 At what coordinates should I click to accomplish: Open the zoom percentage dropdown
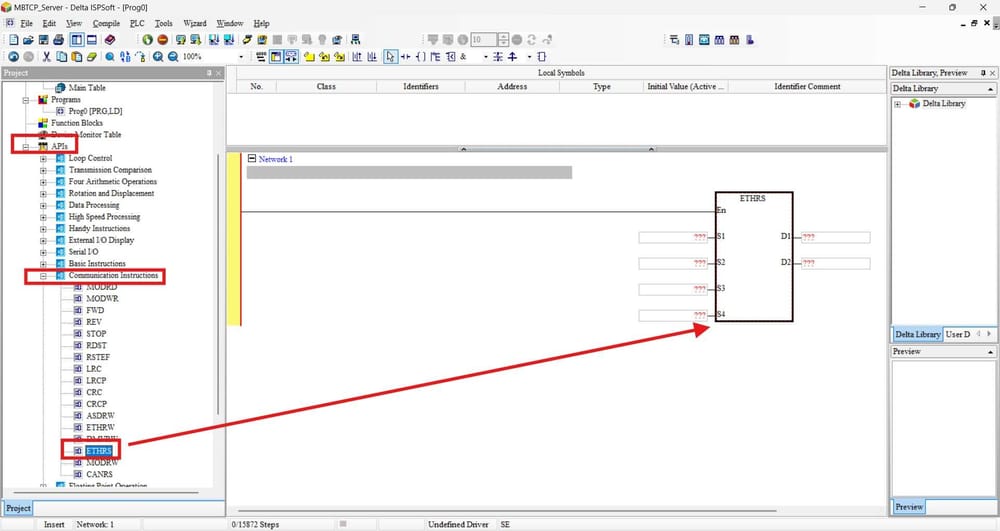click(x=241, y=57)
